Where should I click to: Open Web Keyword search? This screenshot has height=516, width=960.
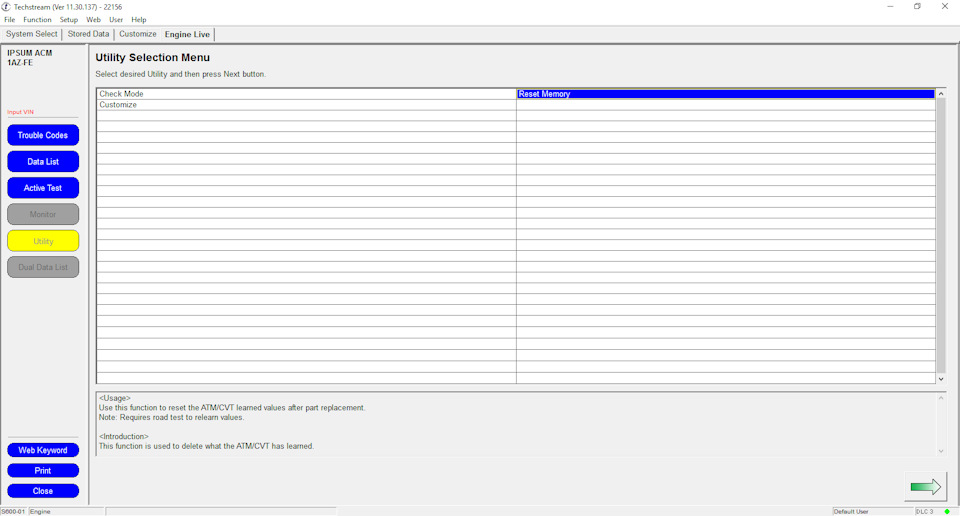coord(43,450)
